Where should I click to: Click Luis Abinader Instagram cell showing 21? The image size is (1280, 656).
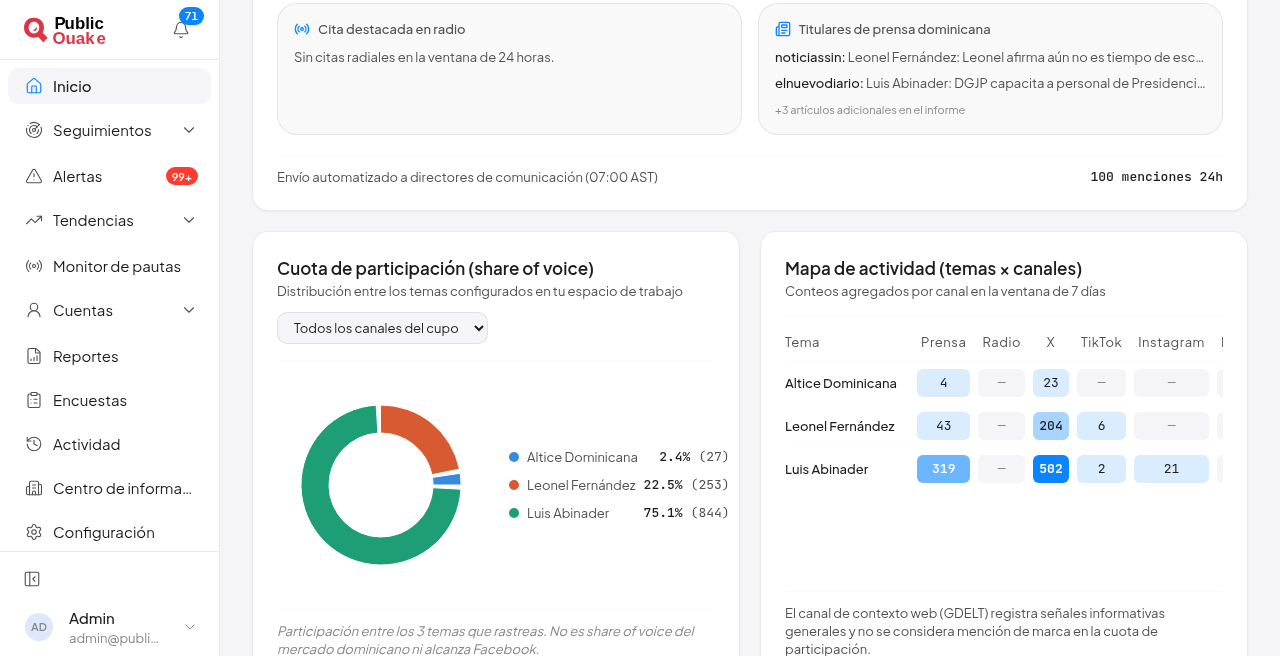pyautogui.click(x=1171, y=469)
